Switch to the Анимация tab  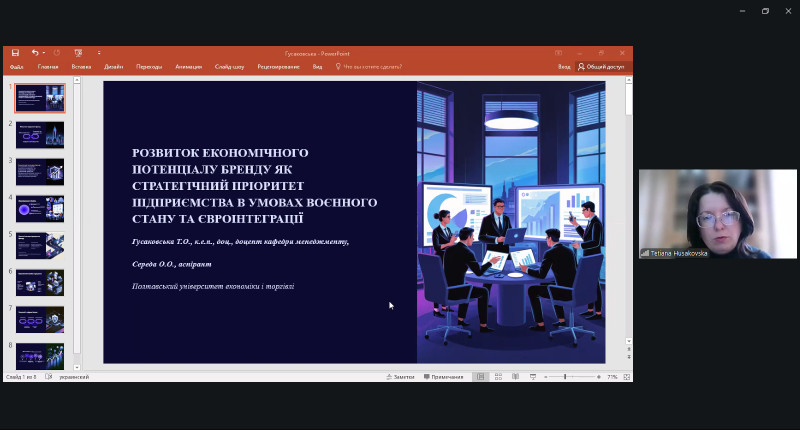[x=188, y=67]
